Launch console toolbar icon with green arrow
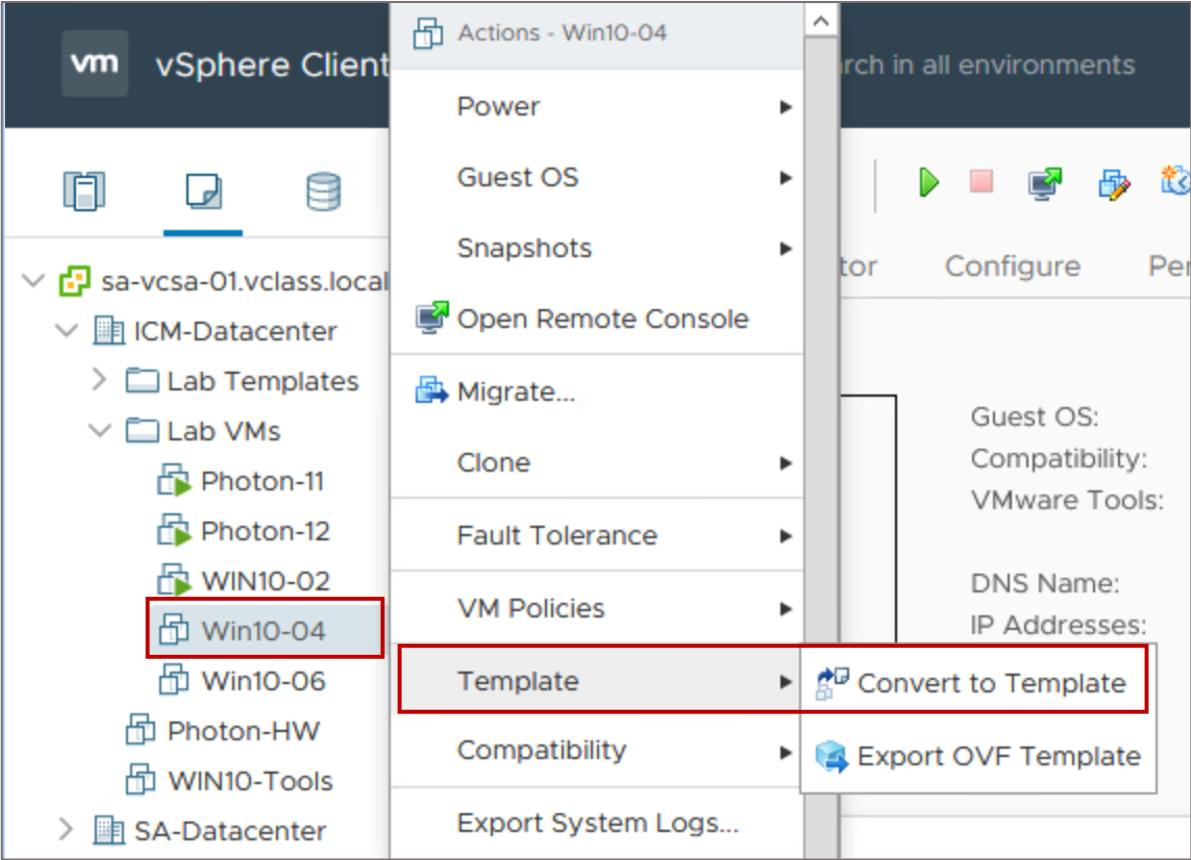The image size is (1191, 860). (x=1044, y=183)
